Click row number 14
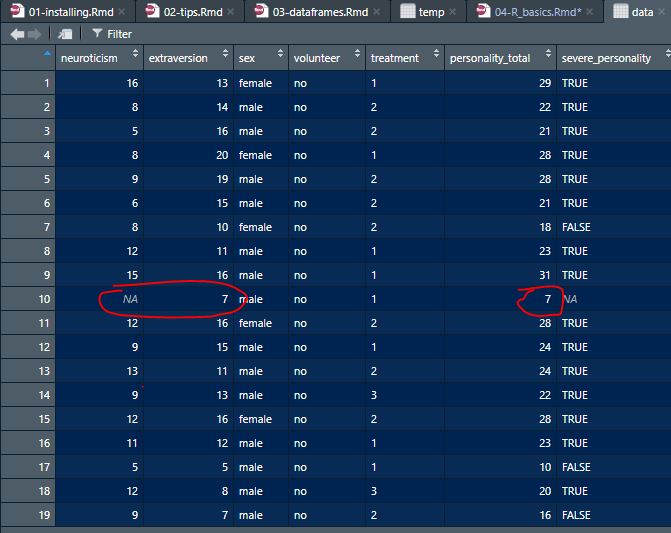Screen dimensions: 671x533 point(28,395)
